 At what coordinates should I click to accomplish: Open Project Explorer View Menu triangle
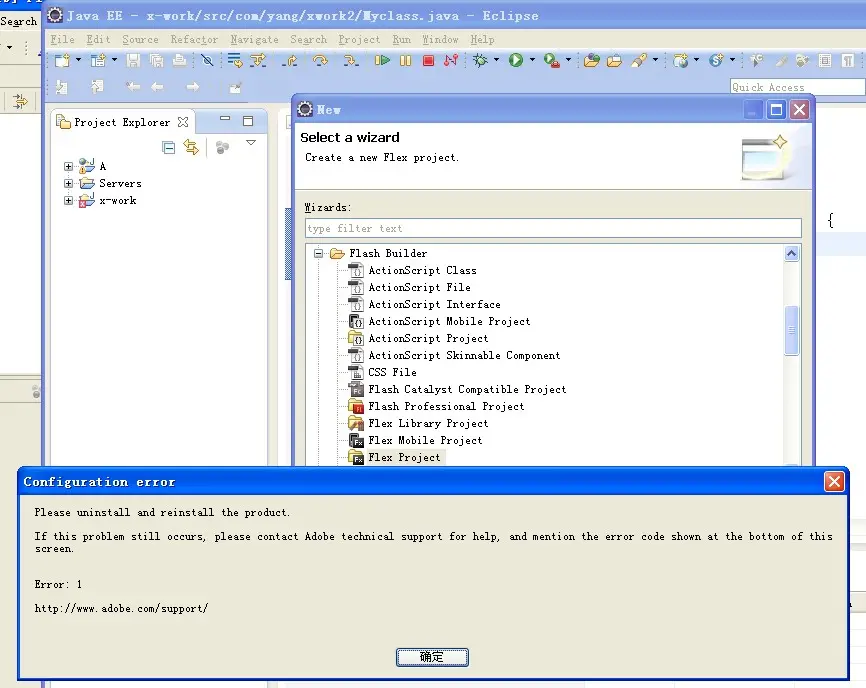251,143
